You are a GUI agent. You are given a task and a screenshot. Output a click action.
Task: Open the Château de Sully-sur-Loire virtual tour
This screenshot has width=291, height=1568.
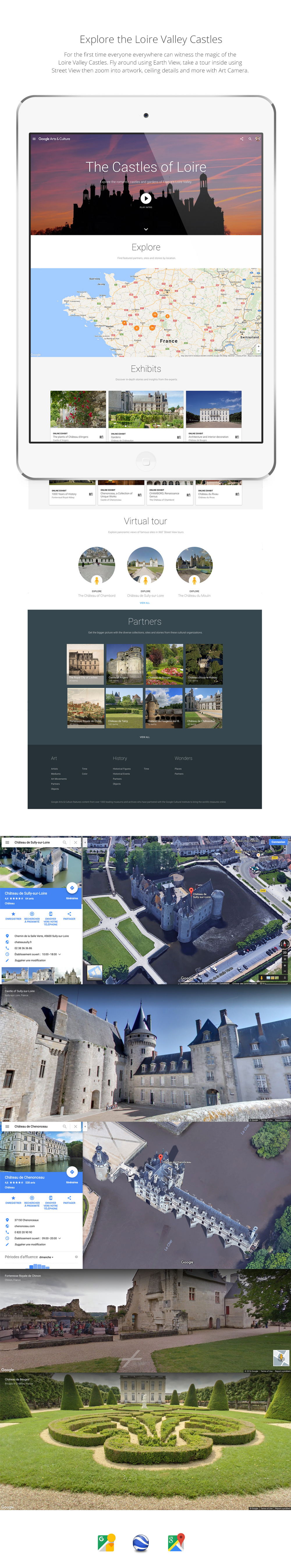click(x=145, y=565)
